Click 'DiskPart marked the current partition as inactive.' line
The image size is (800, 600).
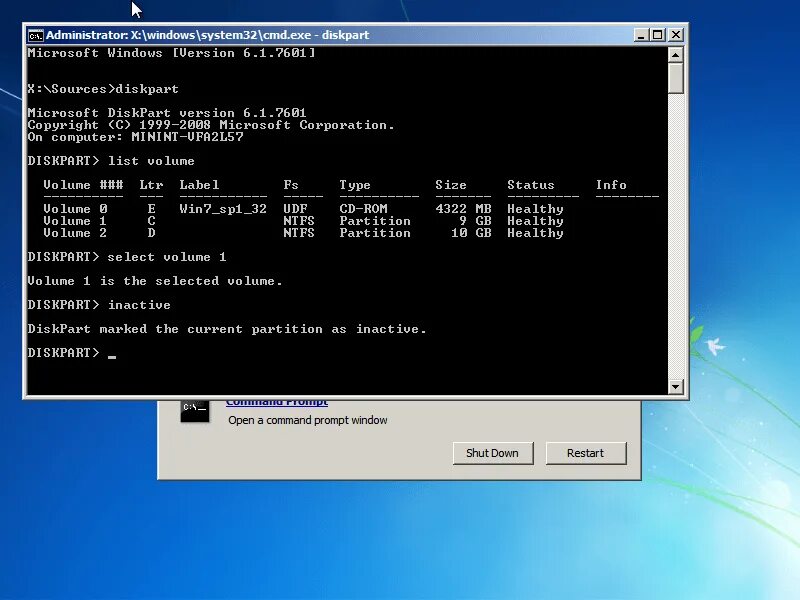point(227,329)
